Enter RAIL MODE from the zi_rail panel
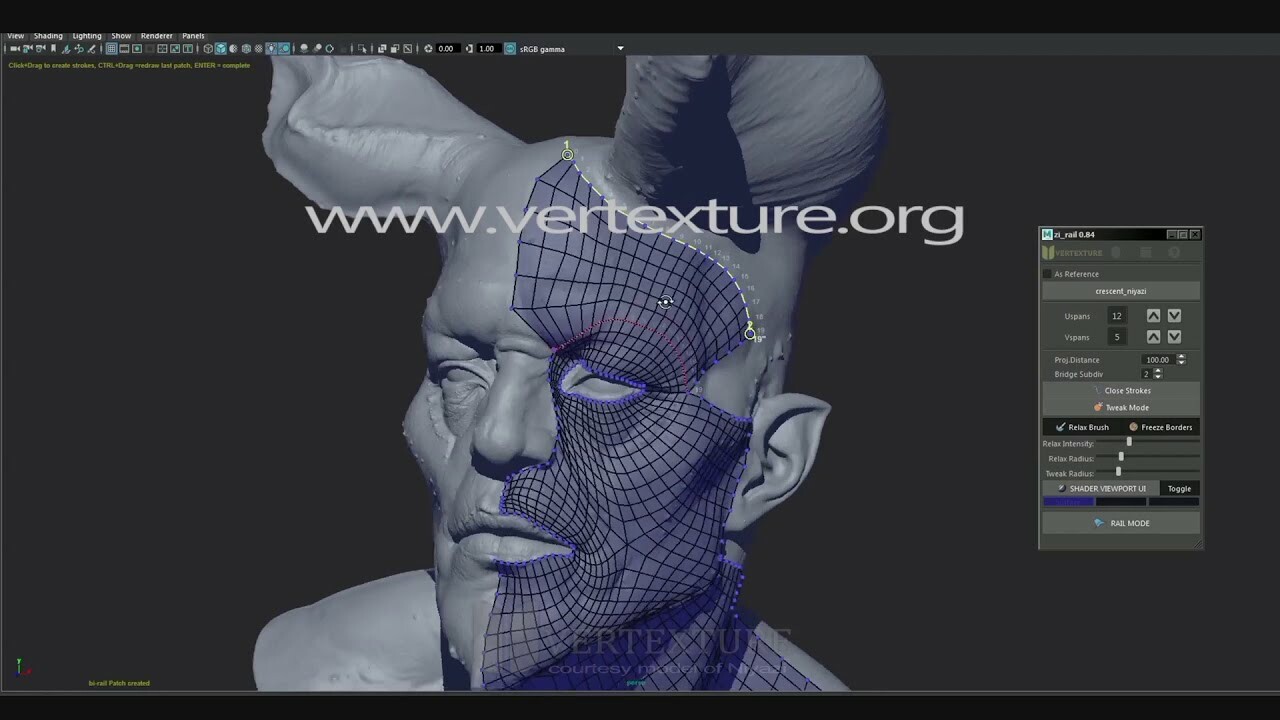 1120,522
